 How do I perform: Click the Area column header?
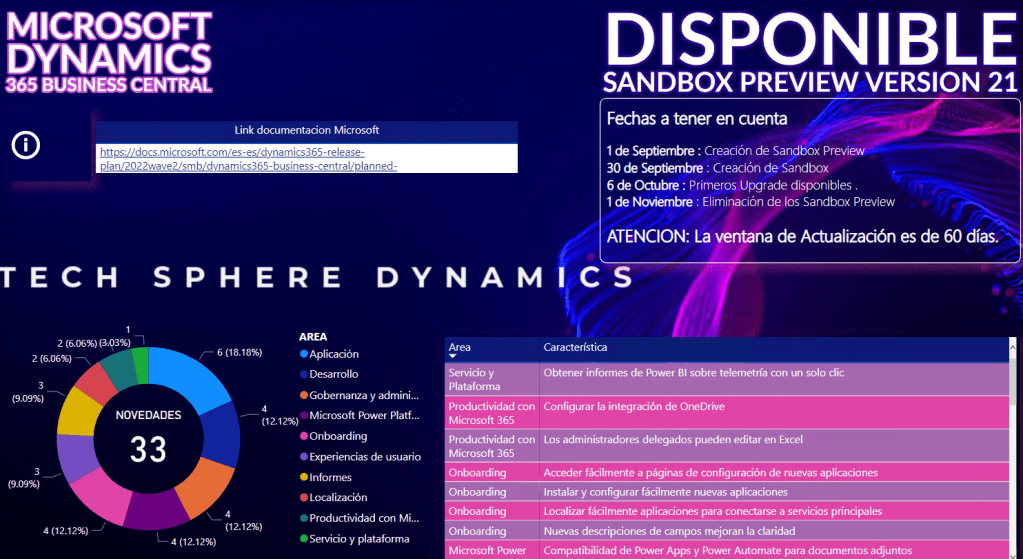pos(460,347)
